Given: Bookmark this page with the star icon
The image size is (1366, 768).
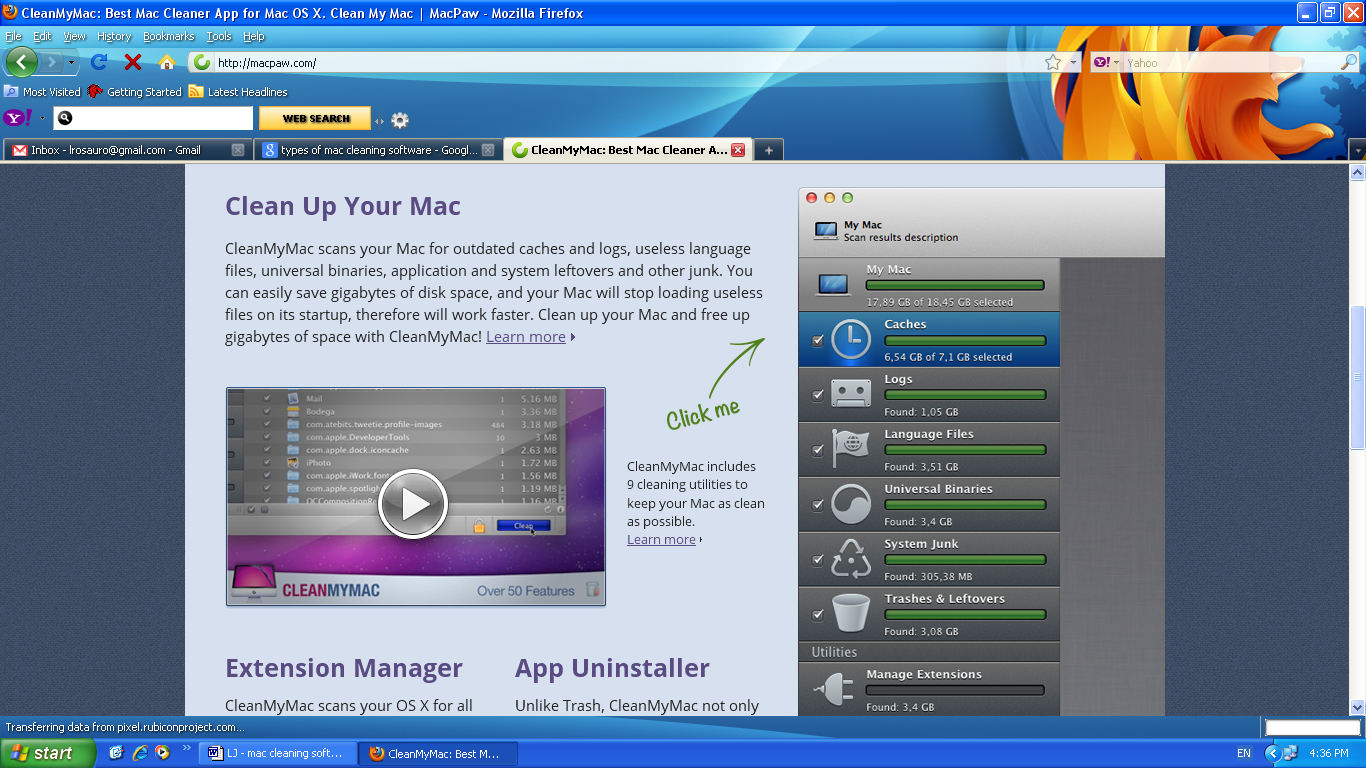Looking at the screenshot, I should click(x=1053, y=62).
